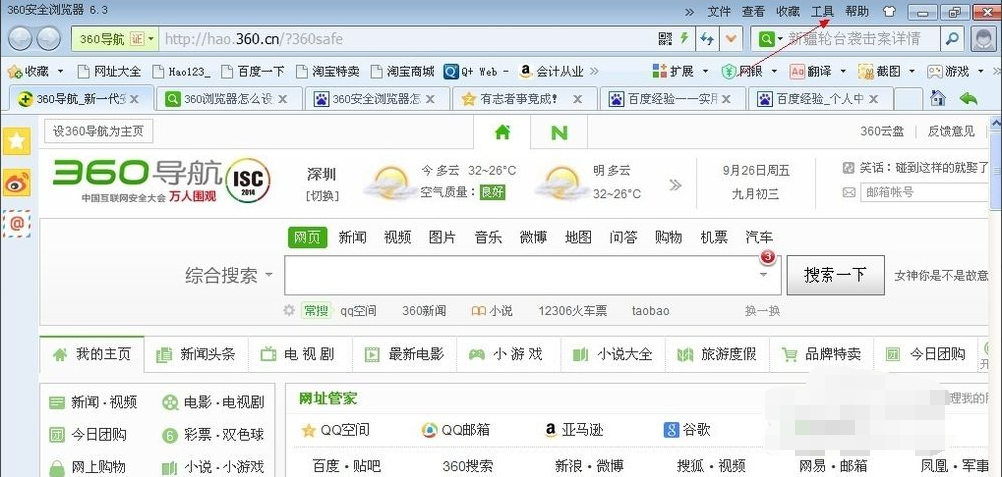Open the 收藏 star favorites button
Image resolution: width=1002 pixels, height=477 pixels.
(x=27, y=71)
